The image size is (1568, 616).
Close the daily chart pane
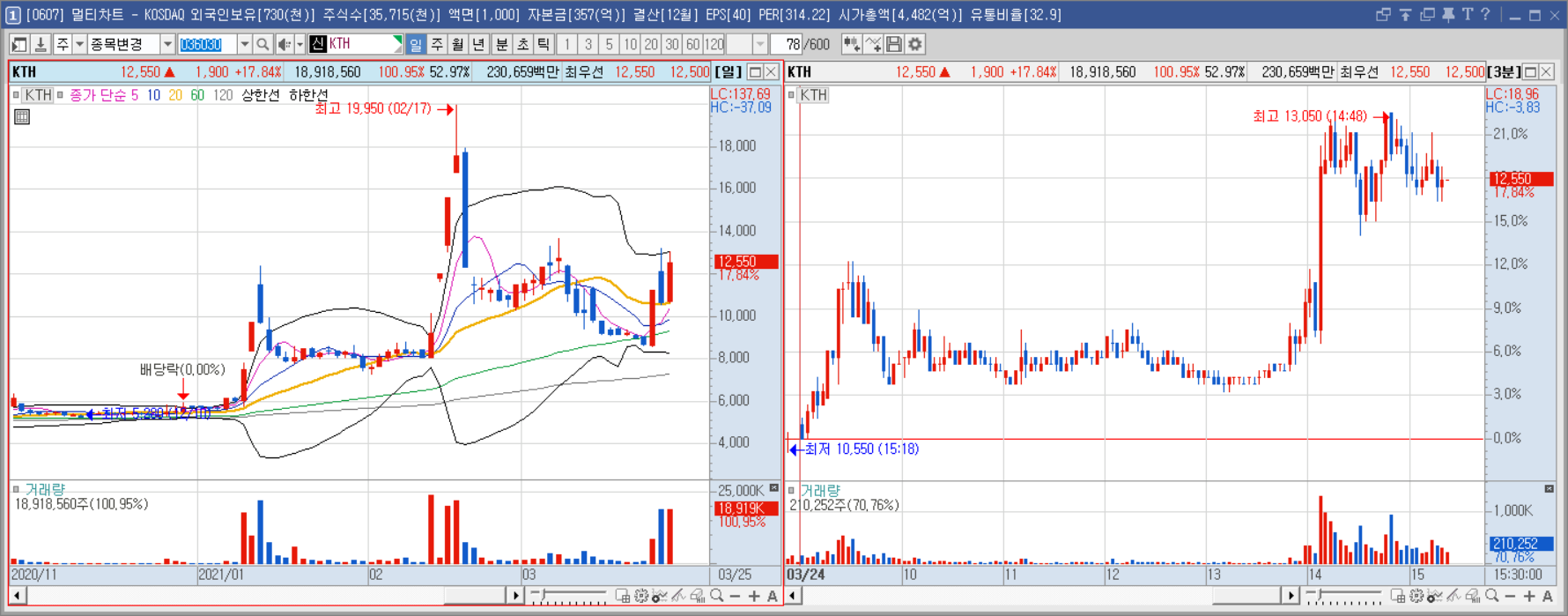[x=772, y=72]
